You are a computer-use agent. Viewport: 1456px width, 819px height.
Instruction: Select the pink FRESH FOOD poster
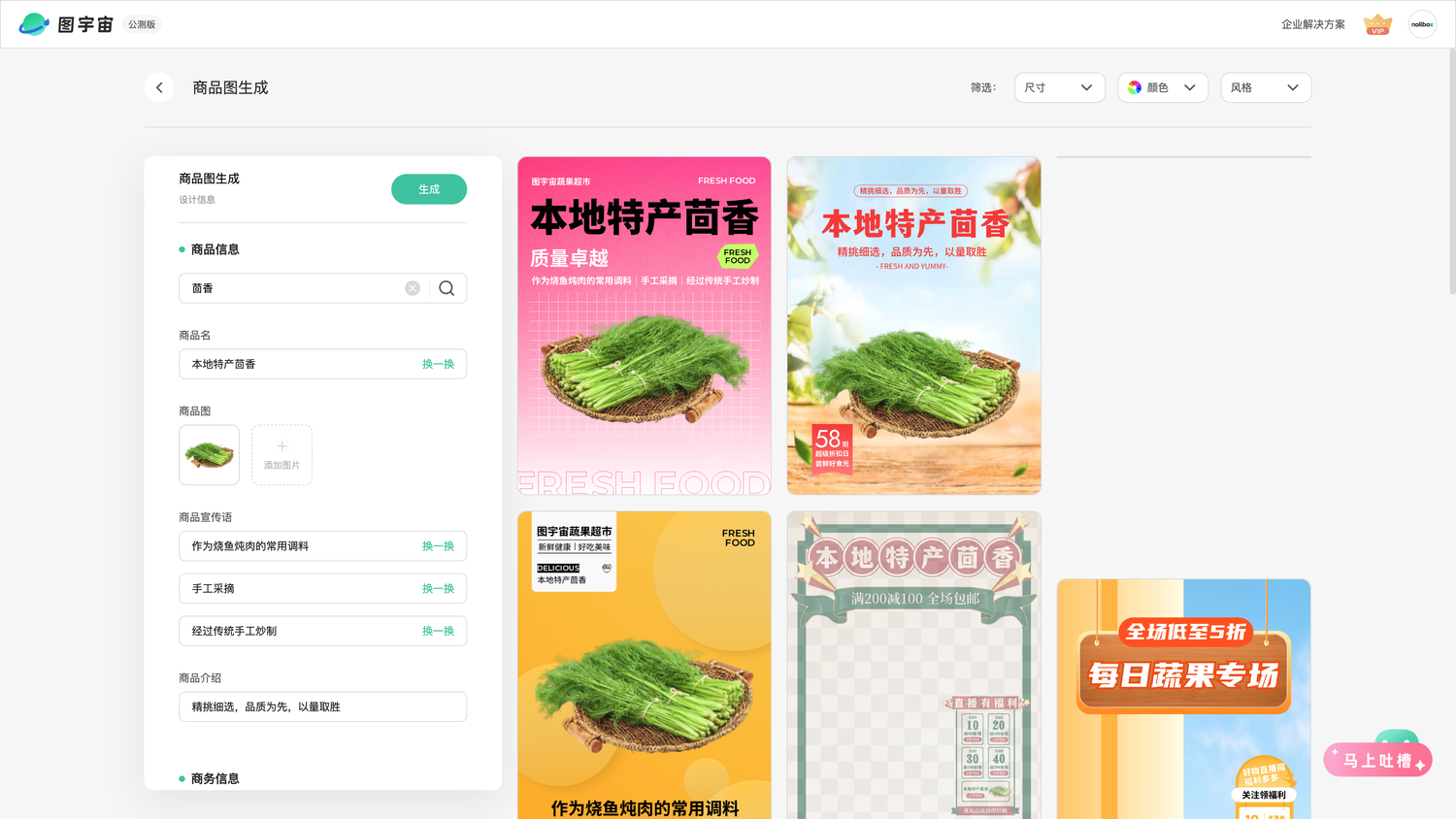tap(645, 326)
